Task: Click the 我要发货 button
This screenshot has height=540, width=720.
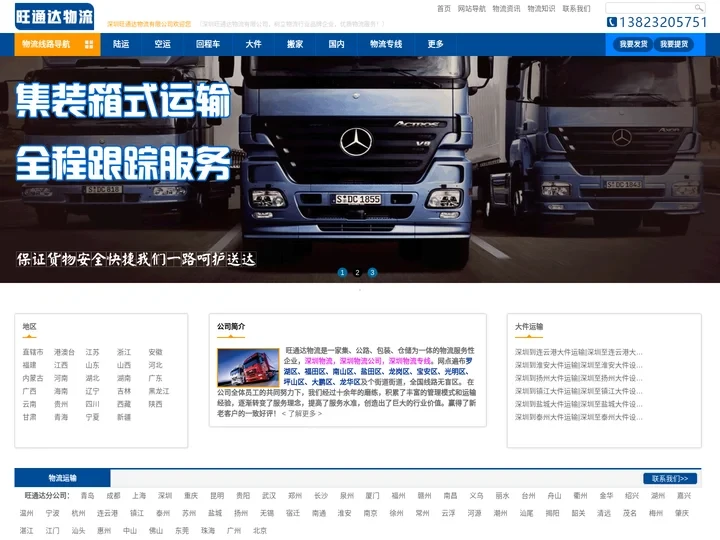Action: [x=633, y=44]
